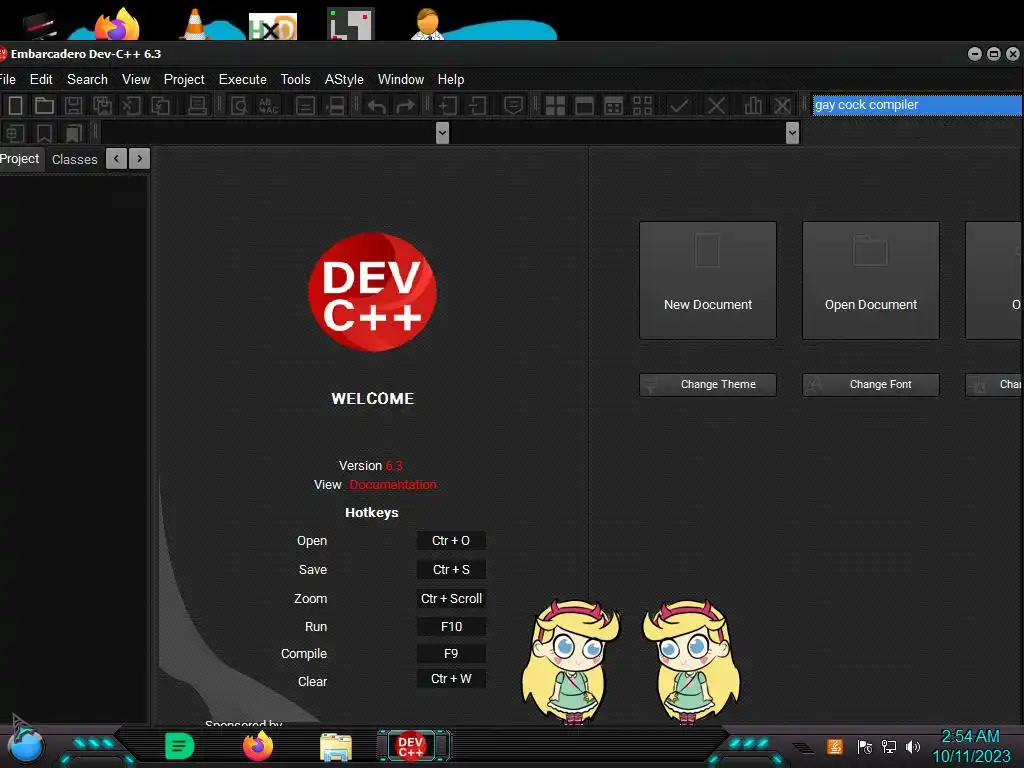Click the Profile bar-chart toolbar icon

[x=753, y=105]
